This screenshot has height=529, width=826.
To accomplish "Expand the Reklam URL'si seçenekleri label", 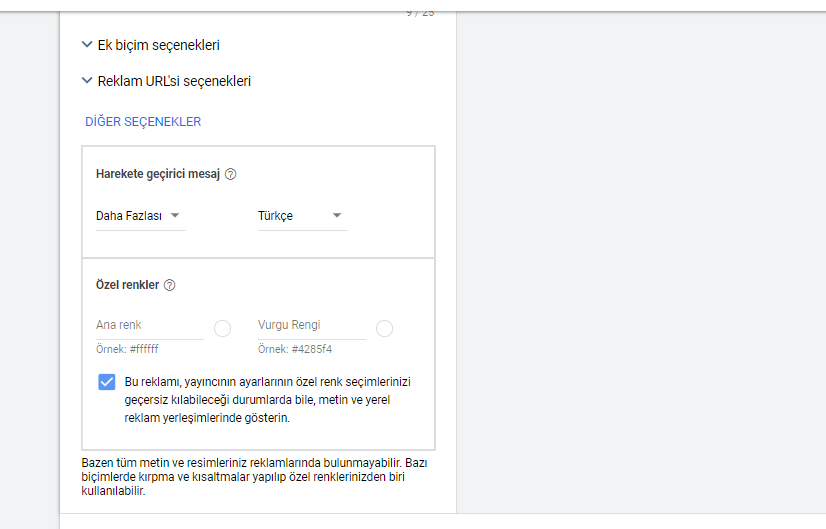I will [174, 81].
